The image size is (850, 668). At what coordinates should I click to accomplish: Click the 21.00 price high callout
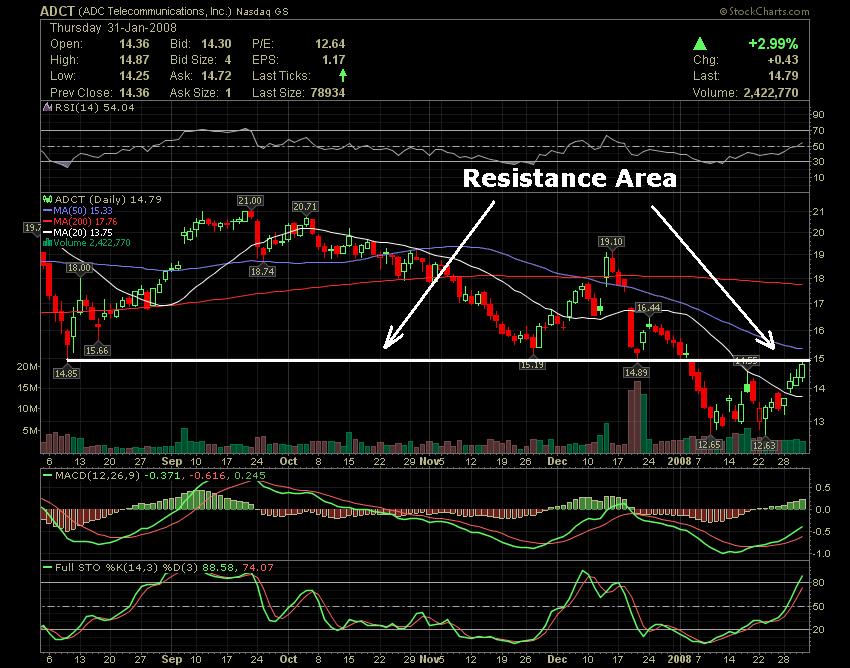click(250, 201)
